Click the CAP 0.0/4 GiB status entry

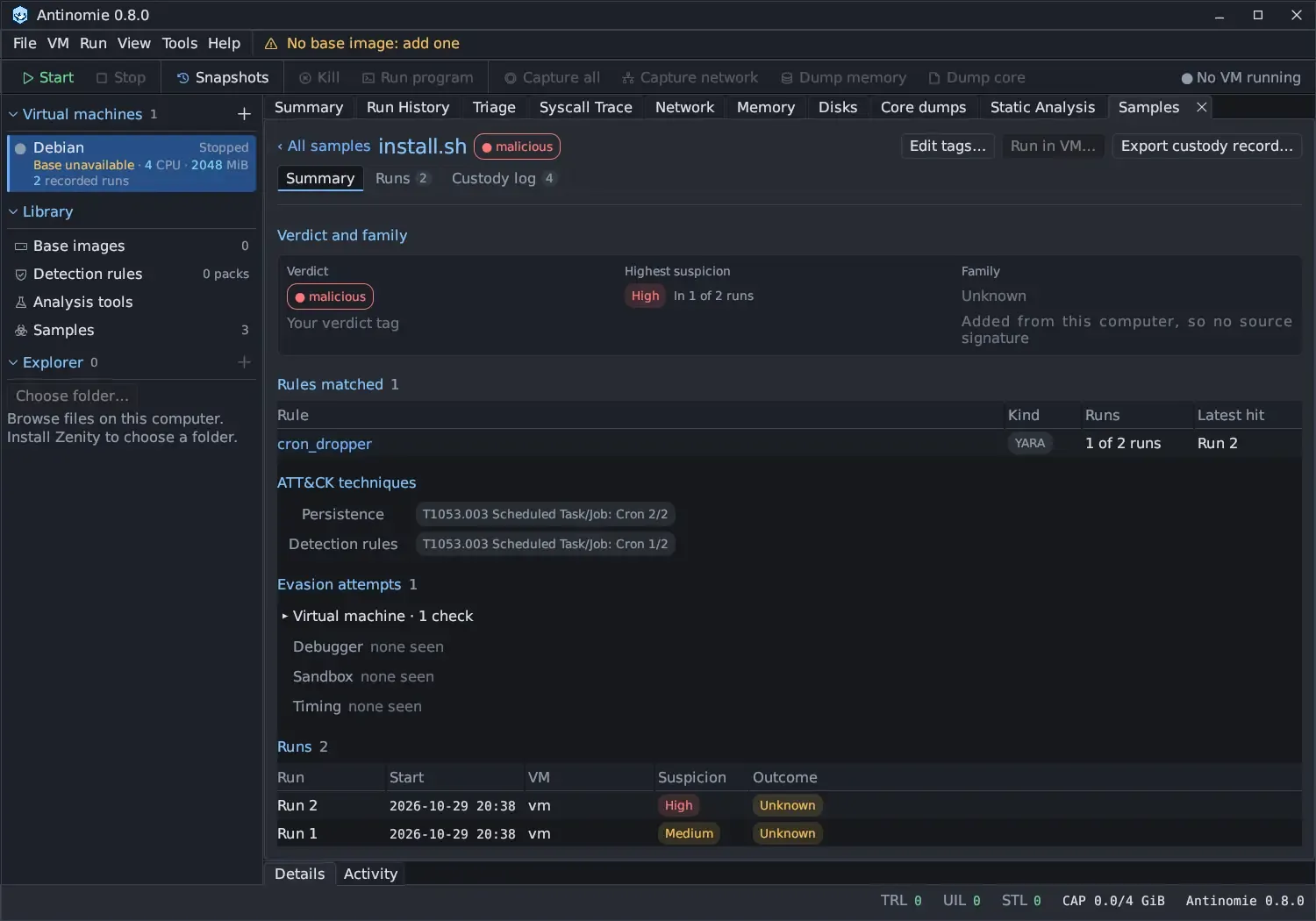[x=1113, y=901]
